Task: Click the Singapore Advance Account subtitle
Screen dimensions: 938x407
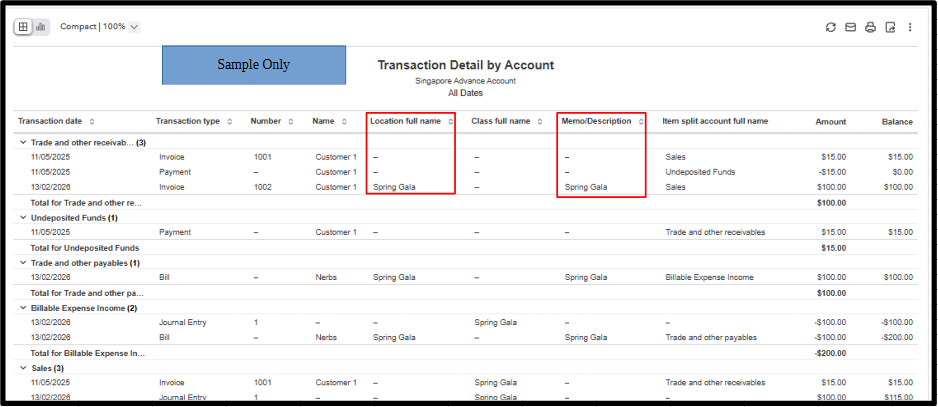Action: [x=465, y=81]
